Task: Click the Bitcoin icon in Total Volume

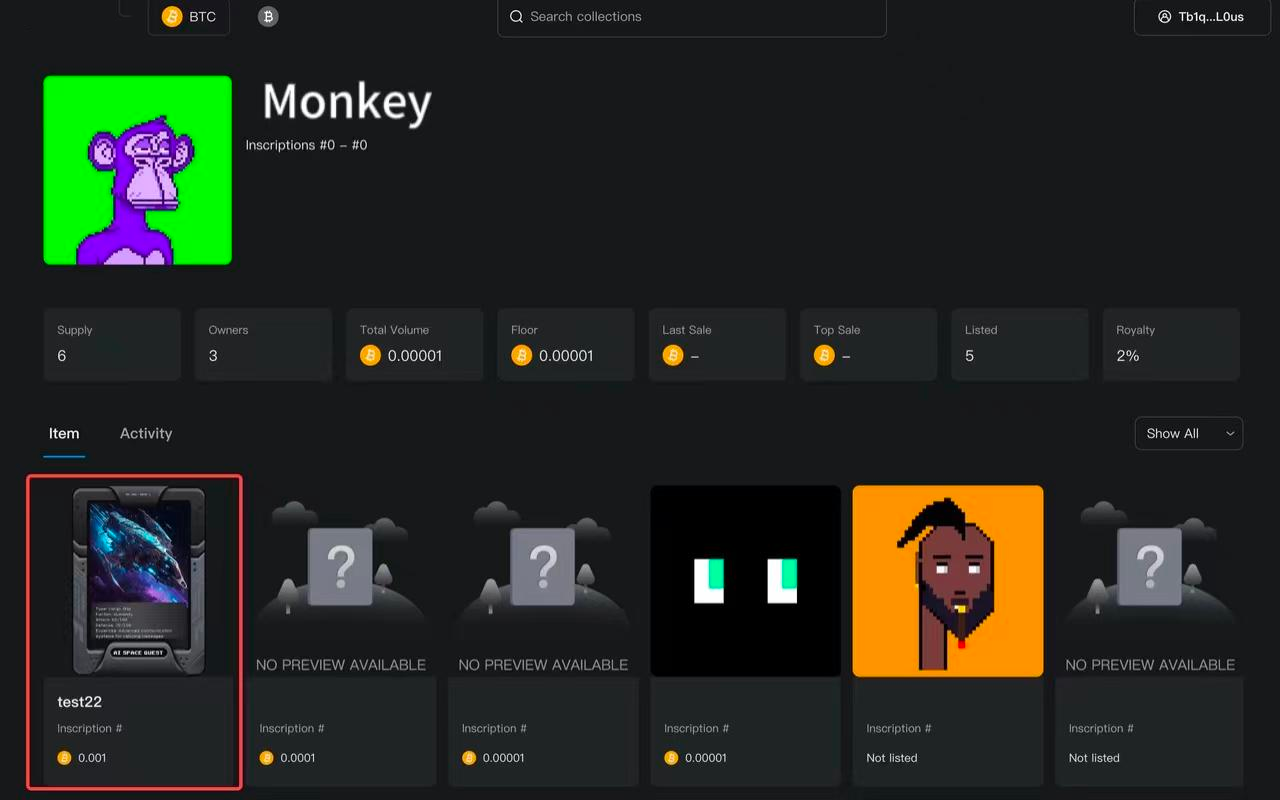Action: pos(370,356)
